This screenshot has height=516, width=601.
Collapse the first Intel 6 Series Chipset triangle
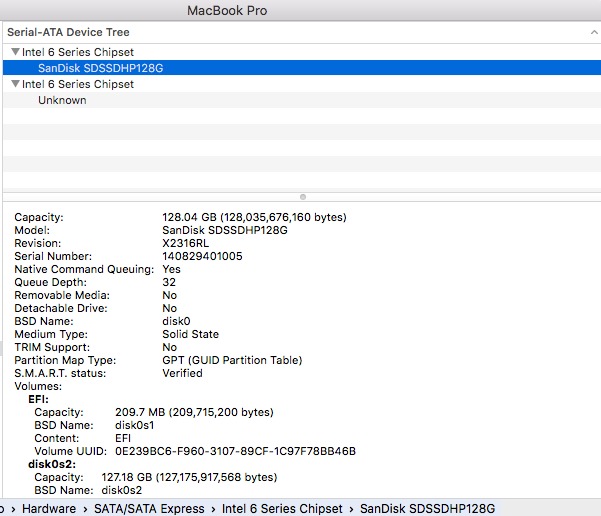pos(15,51)
